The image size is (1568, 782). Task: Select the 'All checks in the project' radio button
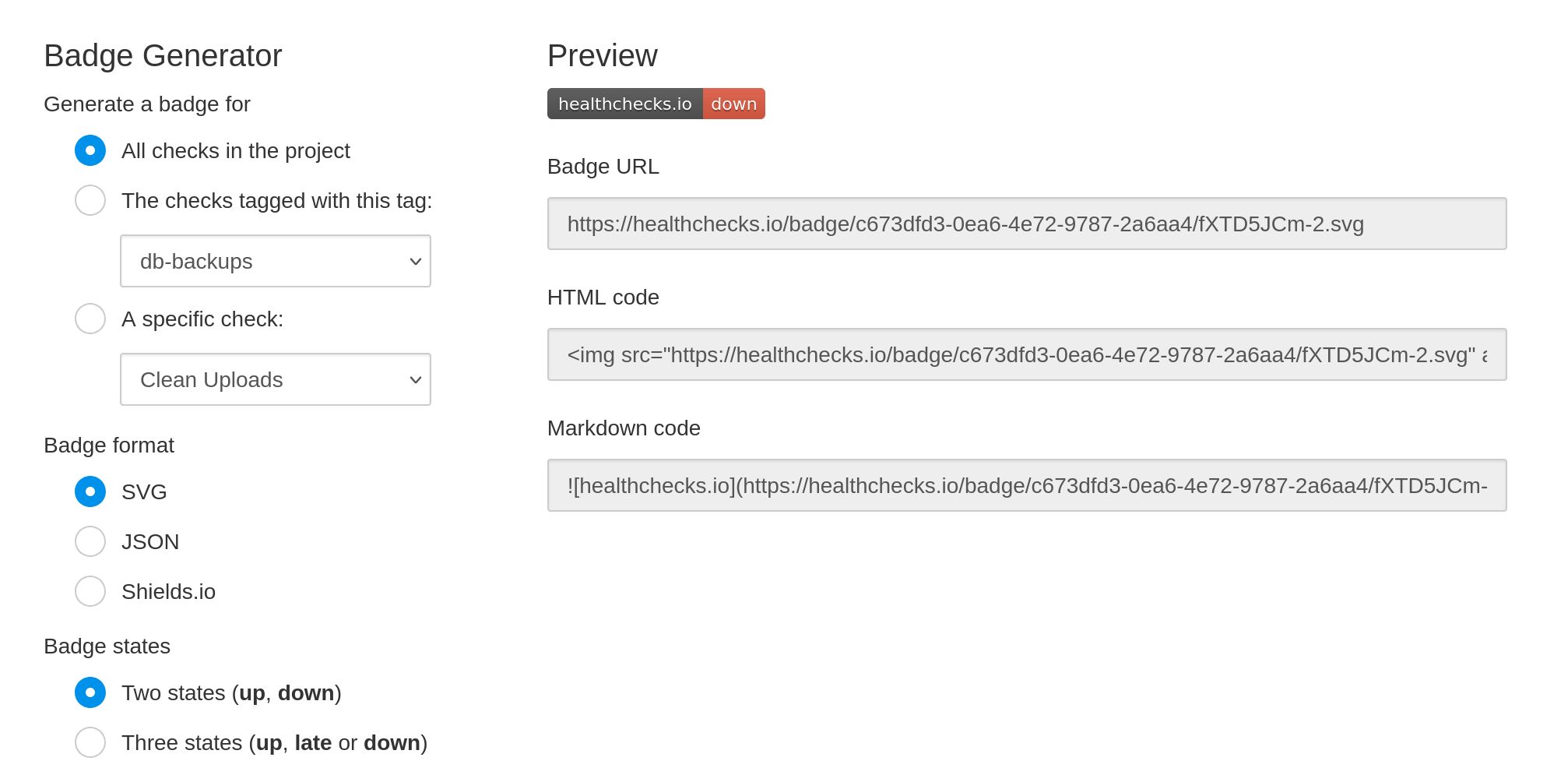coord(90,150)
